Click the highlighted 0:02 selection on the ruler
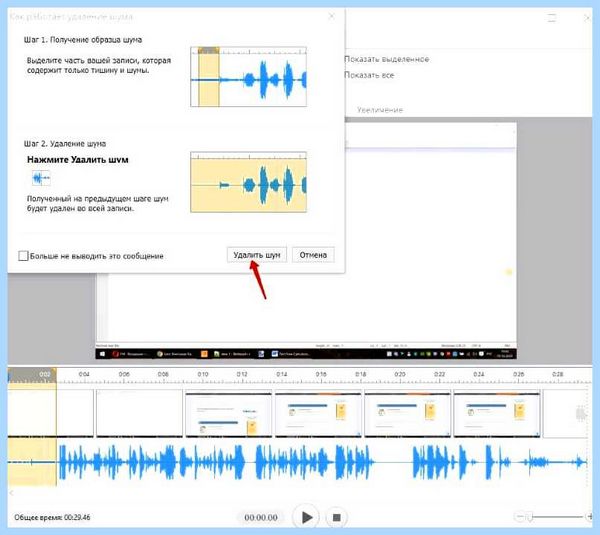This screenshot has height=535, width=600. pyautogui.click(x=32, y=375)
